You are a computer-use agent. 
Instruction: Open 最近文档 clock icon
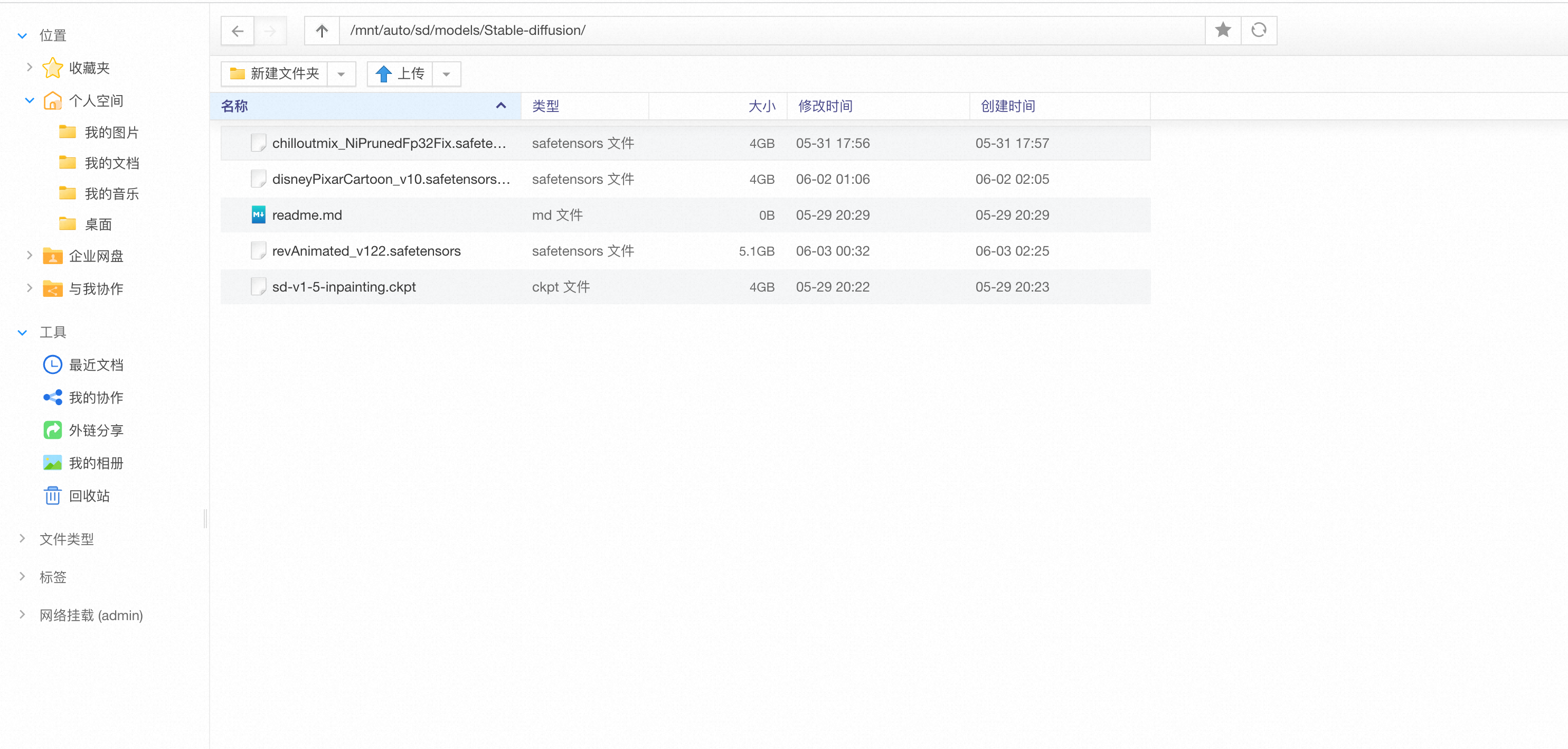pyautogui.click(x=52, y=365)
